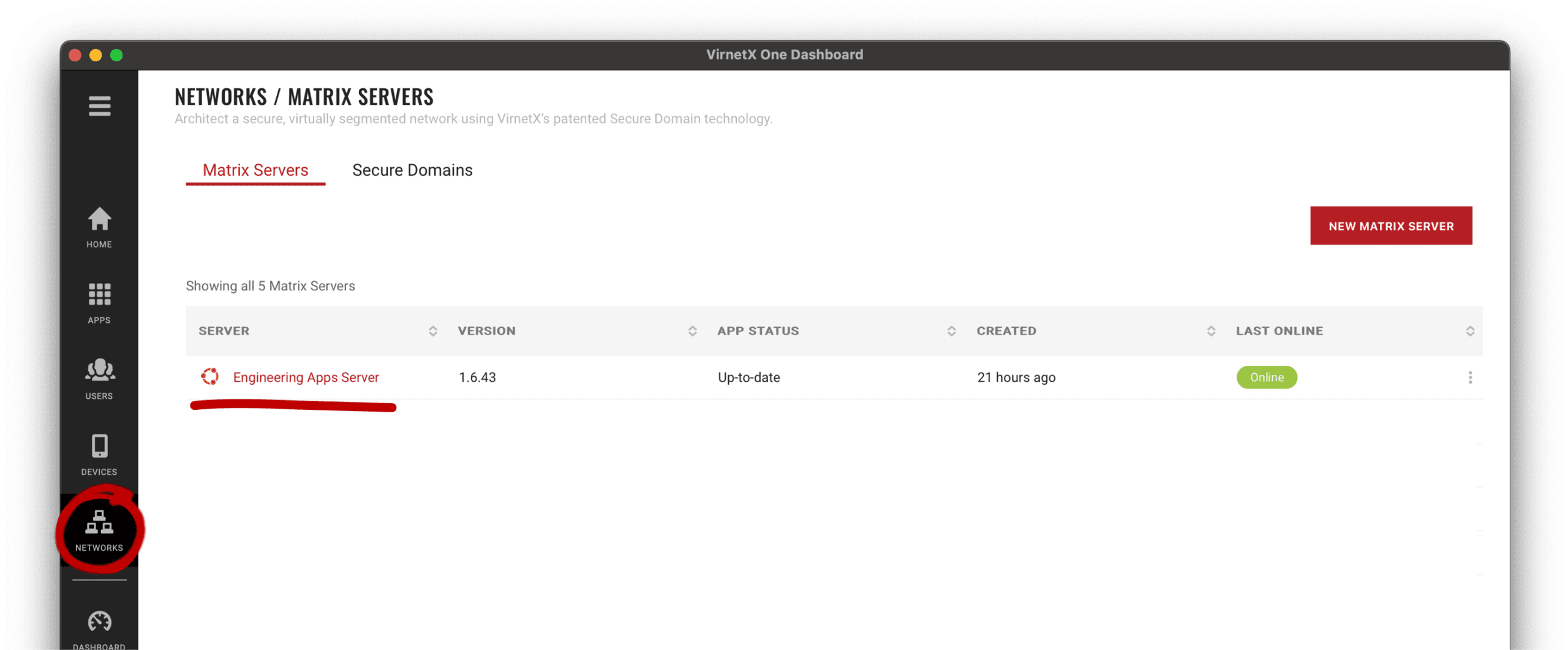
Task: Open the Users section
Action: pyautogui.click(x=99, y=378)
